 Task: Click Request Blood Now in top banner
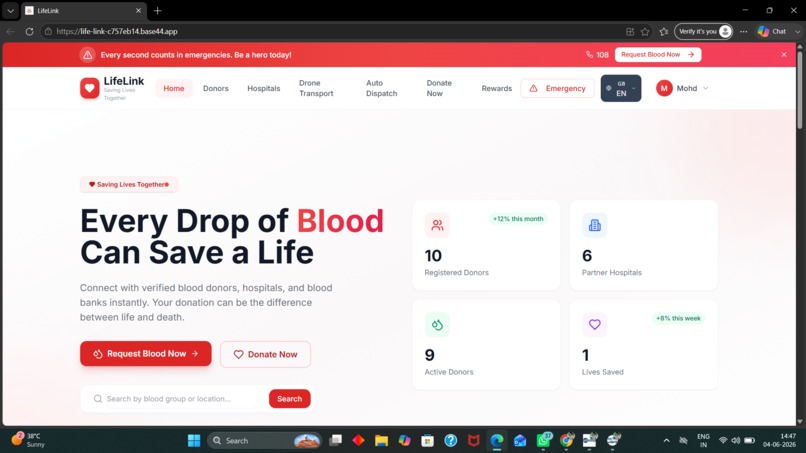coord(657,55)
